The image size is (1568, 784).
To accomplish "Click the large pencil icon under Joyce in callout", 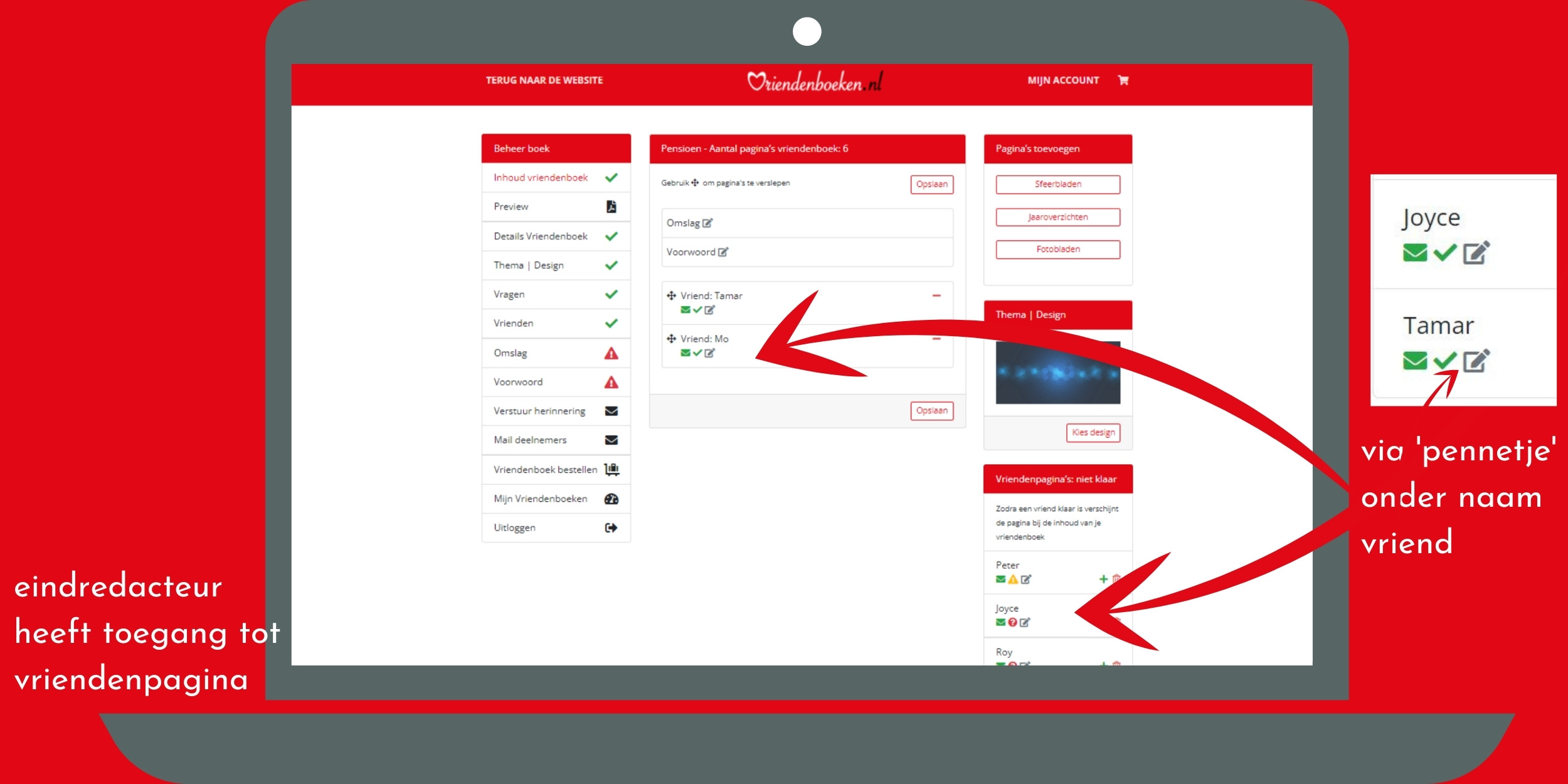I will click(1476, 253).
